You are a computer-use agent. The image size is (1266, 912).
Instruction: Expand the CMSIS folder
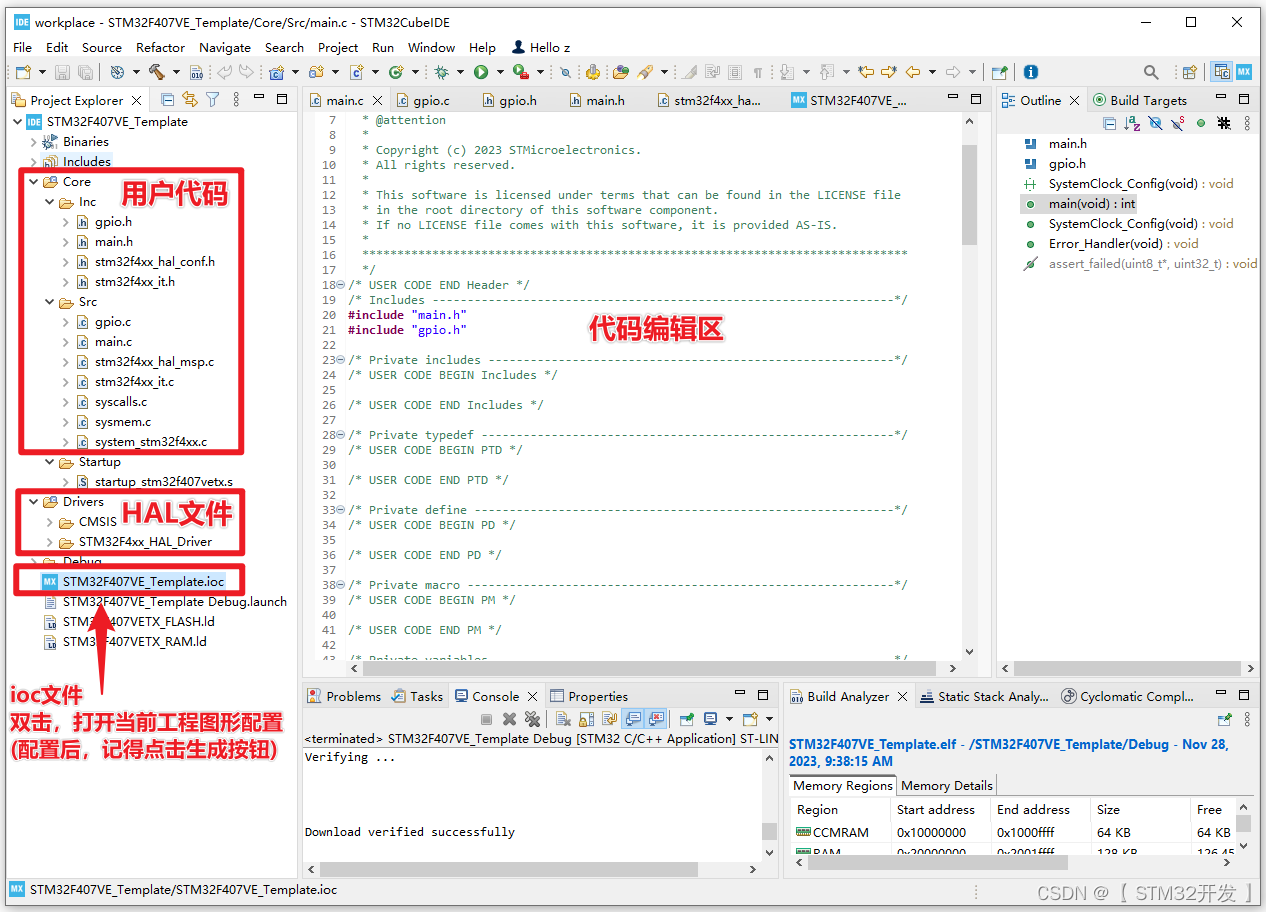(49, 522)
